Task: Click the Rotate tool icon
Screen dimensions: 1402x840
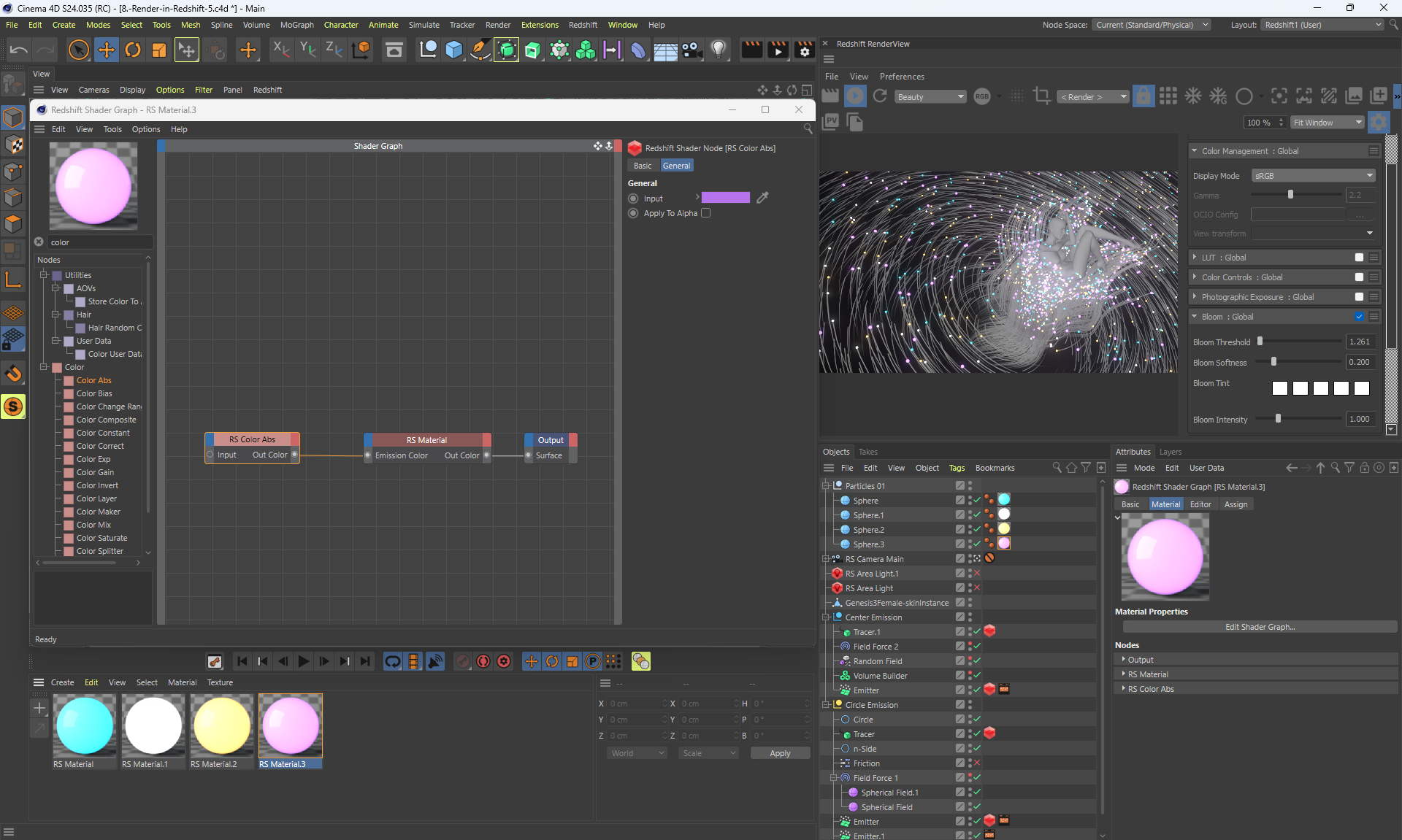Action: 133,50
